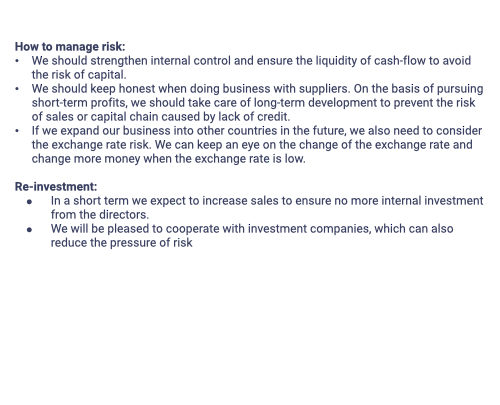Viewport: 500px width, 405px height.
Task: Click the text 'reduce the pressure of risk'
Action: click(122, 243)
